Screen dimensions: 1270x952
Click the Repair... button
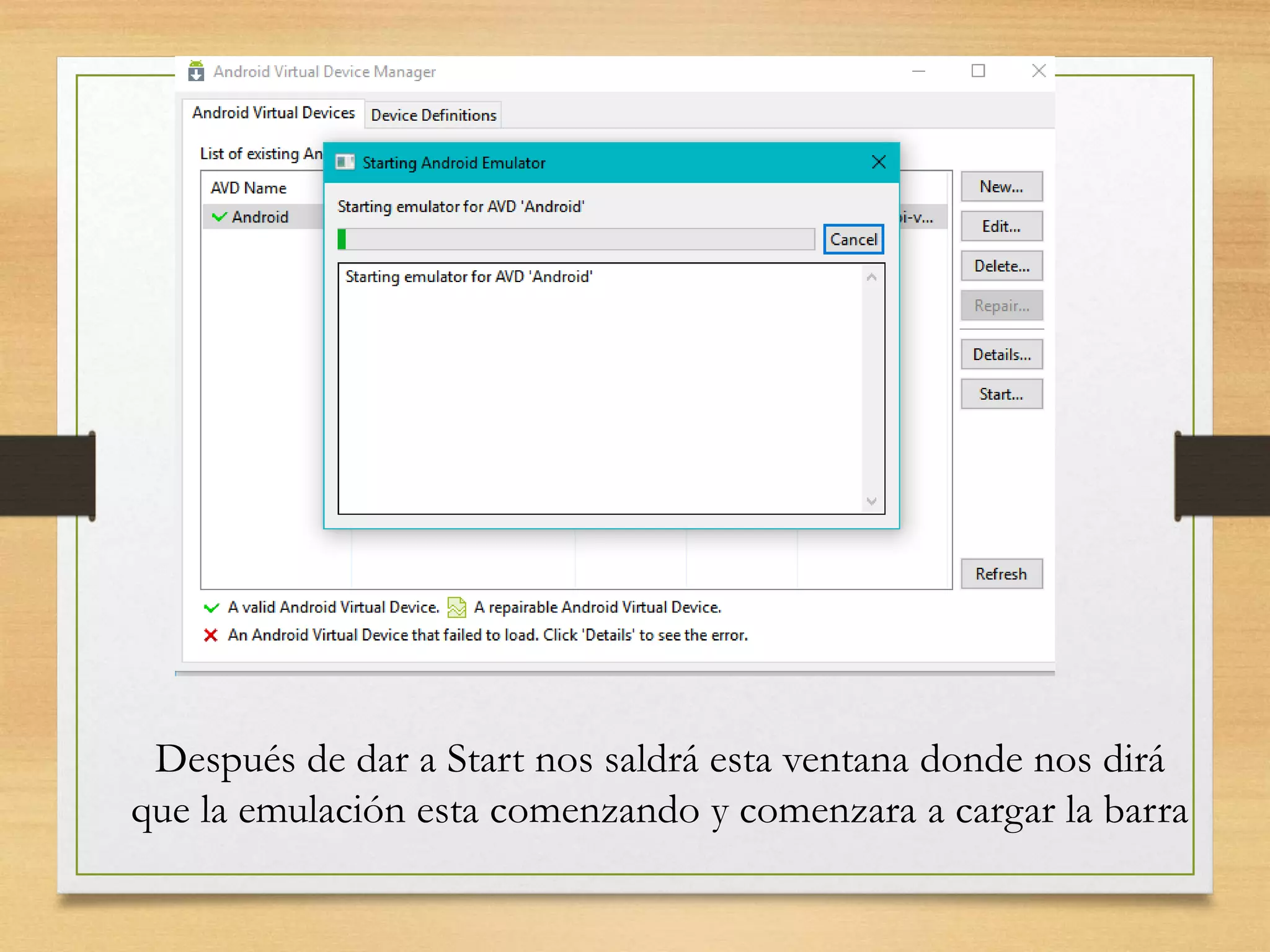click(x=1001, y=306)
